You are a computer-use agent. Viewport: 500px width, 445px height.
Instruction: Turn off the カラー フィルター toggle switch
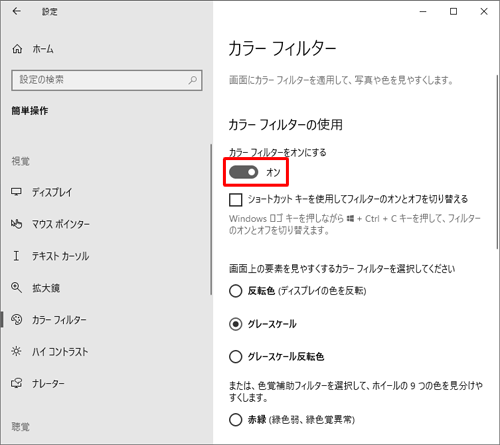[244, 172]
